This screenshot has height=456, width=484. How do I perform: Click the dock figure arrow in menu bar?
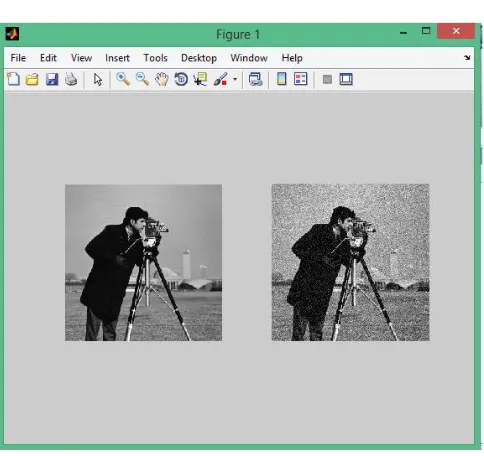coord(467,58)
